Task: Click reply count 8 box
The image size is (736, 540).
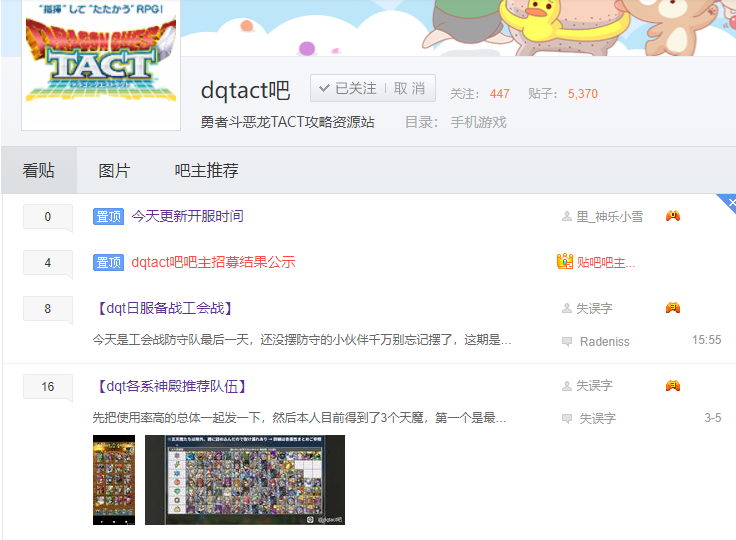Action: coord(47,309)
